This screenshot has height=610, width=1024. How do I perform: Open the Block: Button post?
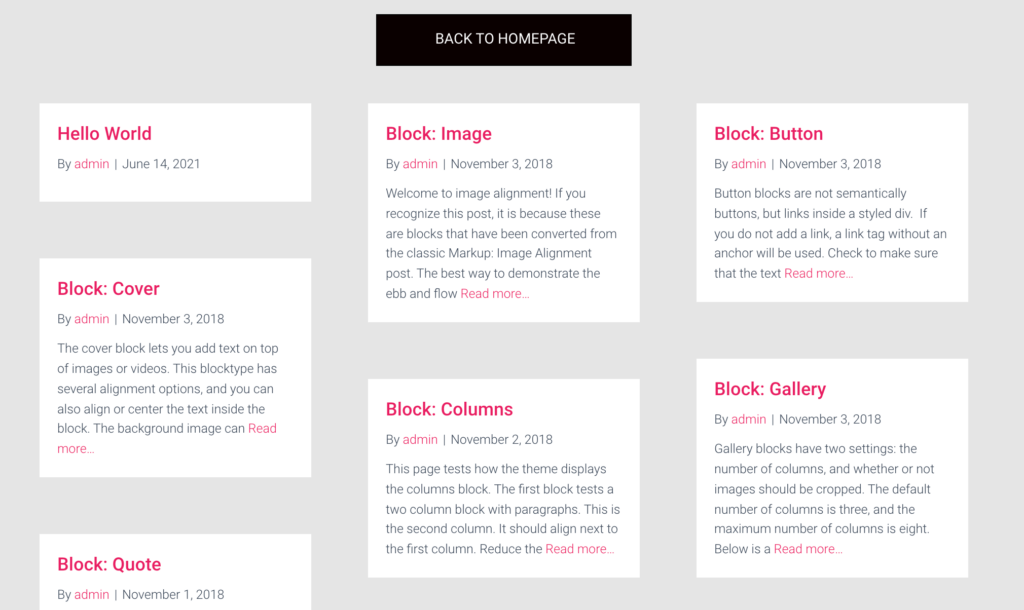pyautogui.click(x=769, y=133)
